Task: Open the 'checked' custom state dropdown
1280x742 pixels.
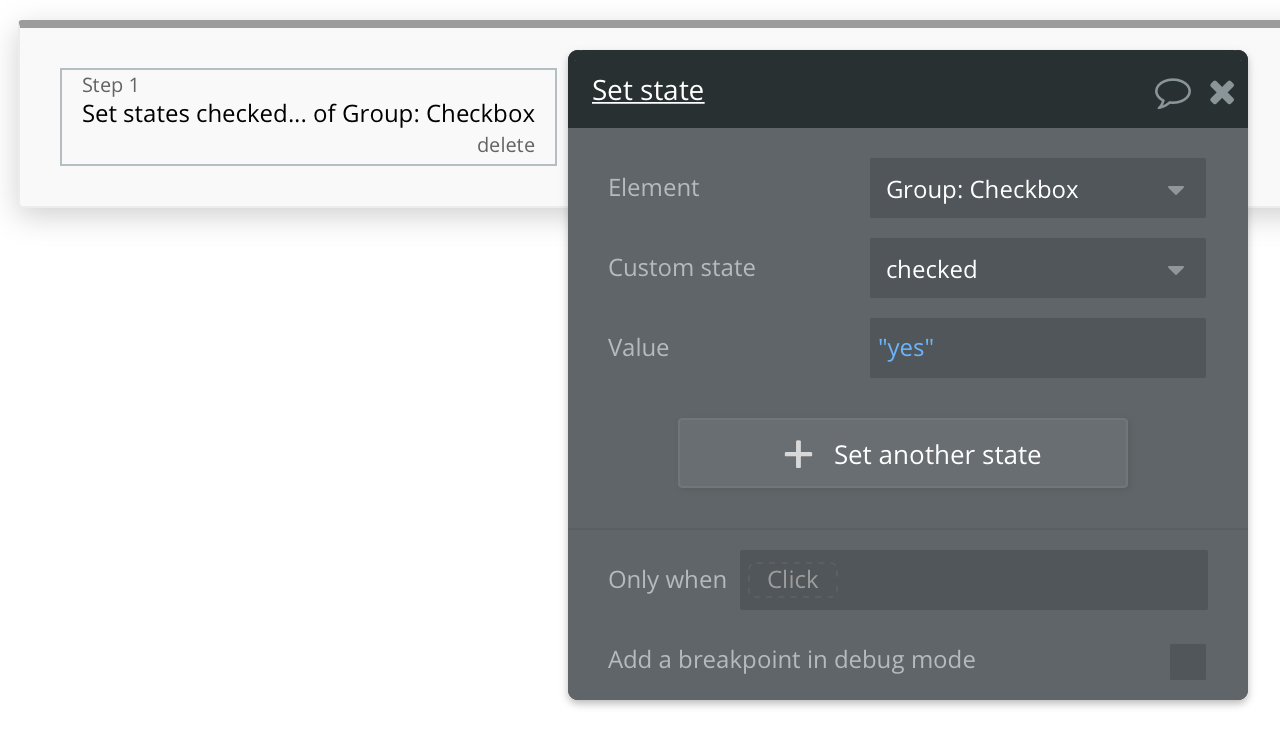Action: point(1020,269)
